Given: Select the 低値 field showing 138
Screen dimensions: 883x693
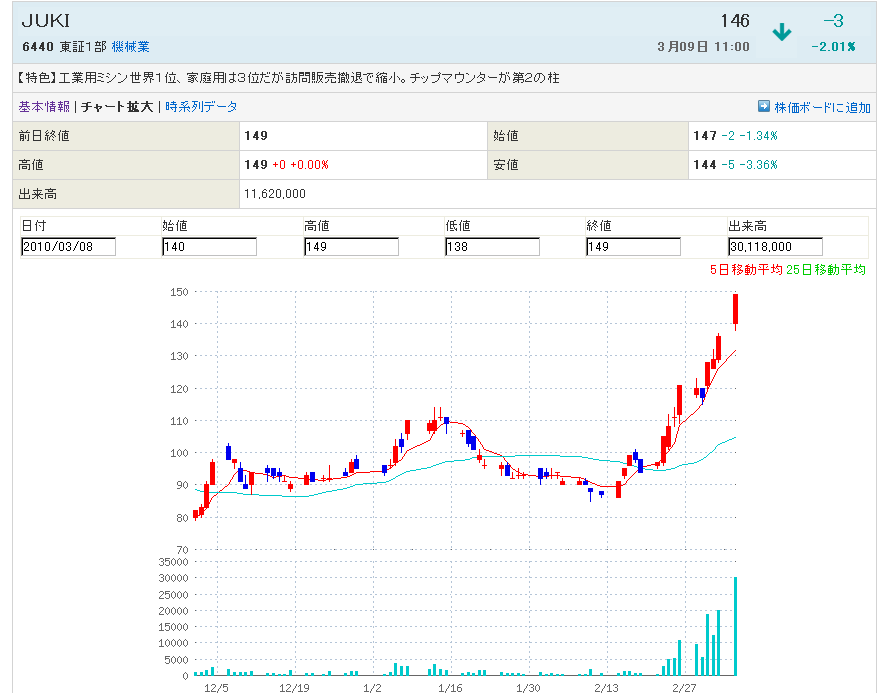Looking at the screenshot, I should pos(492,247).
